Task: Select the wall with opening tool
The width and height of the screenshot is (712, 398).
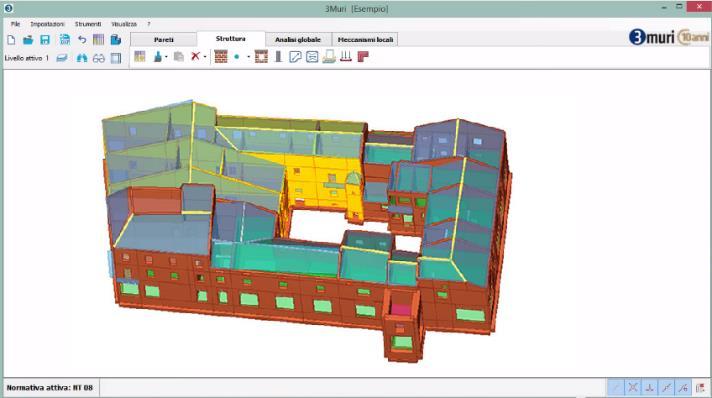Action: point(261,57)
